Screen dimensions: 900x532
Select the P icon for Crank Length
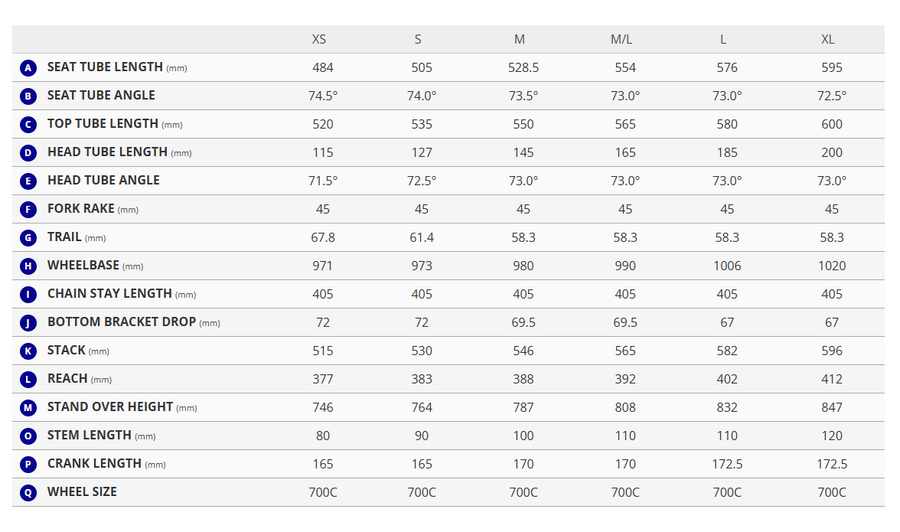point(28,464)
